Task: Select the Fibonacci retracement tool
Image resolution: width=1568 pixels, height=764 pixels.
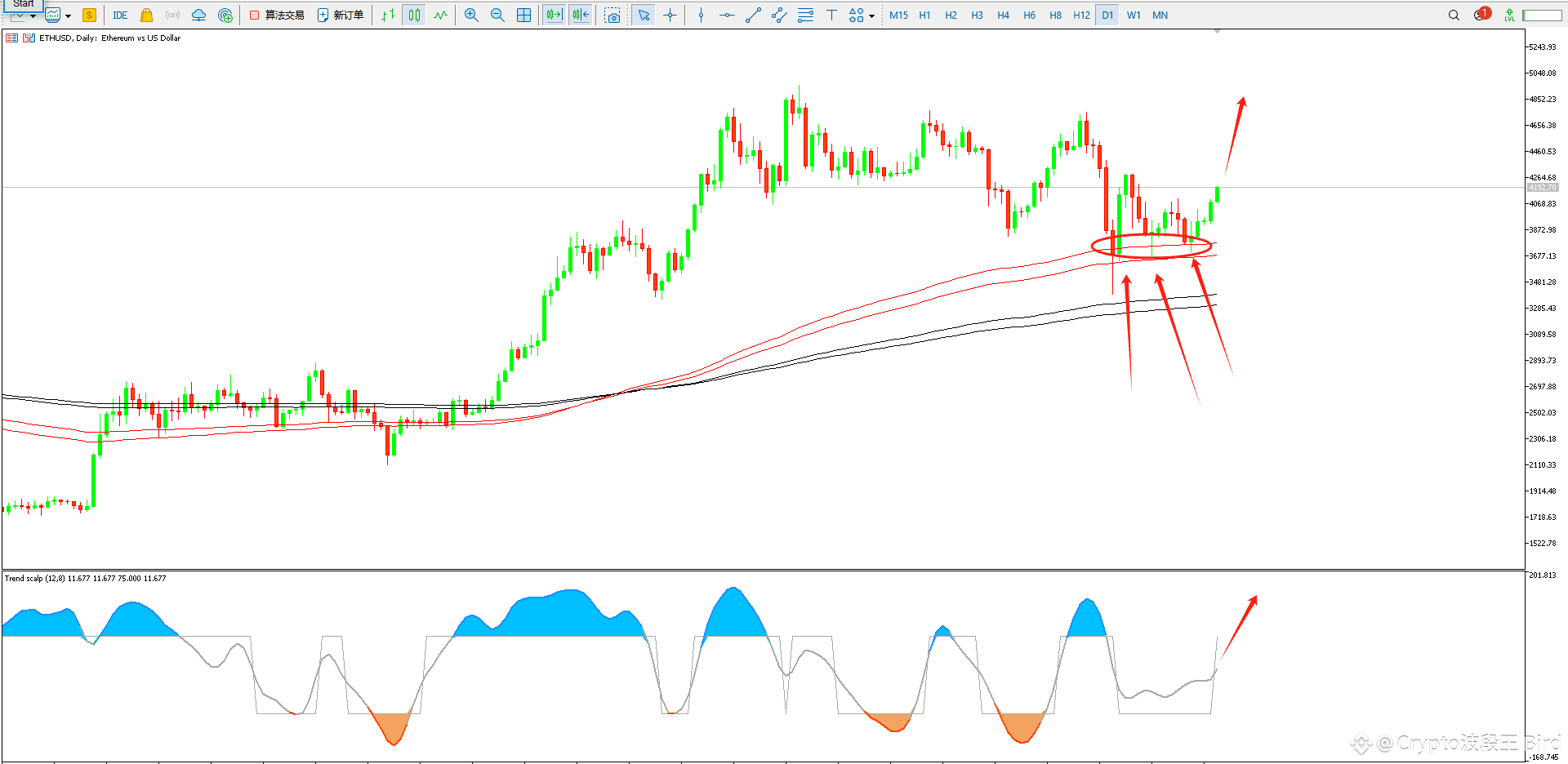Action: (805, 16)
